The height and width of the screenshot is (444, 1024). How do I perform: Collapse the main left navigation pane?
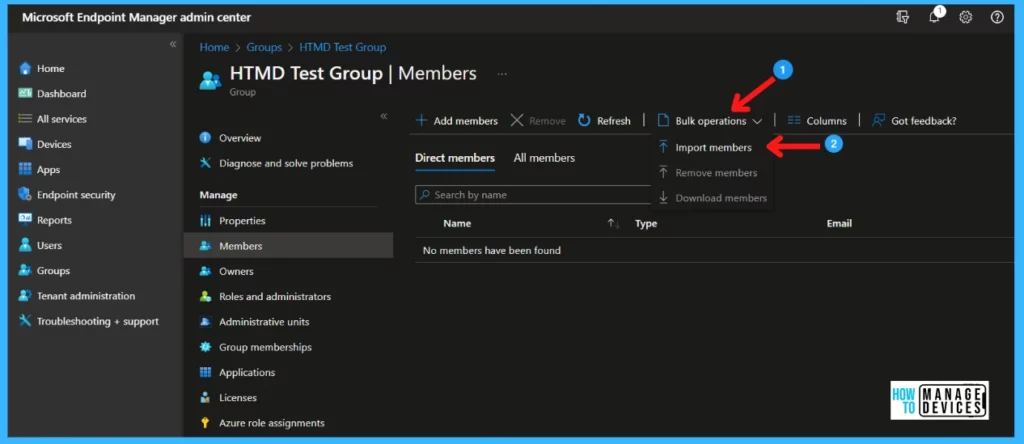pyautogui.click(x=173, y=44)
